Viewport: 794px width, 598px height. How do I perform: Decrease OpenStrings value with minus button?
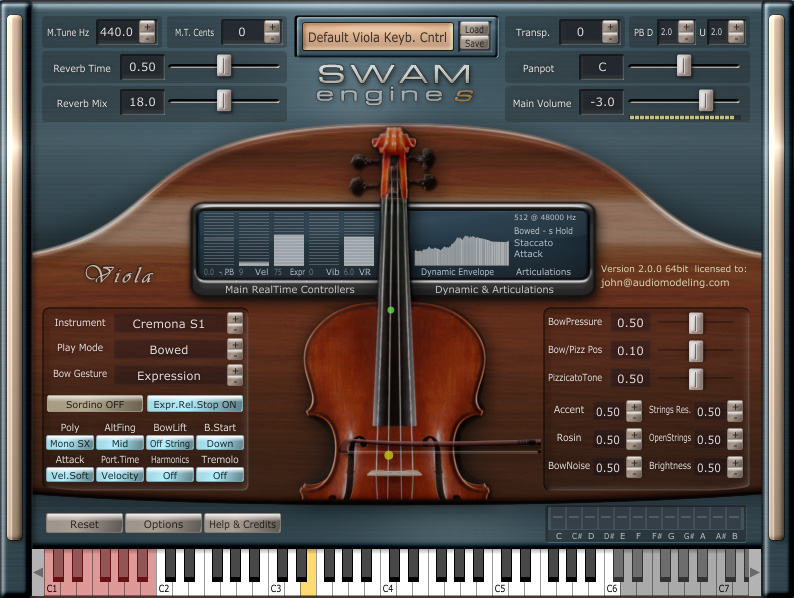[x=735, y=445]
